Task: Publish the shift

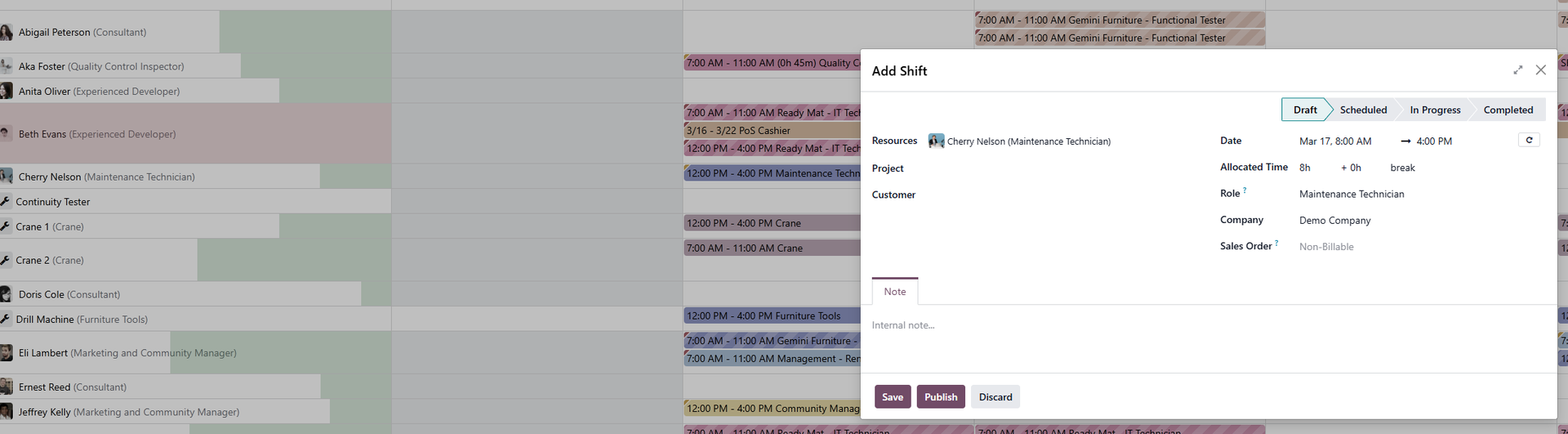Action: [940, 397]
